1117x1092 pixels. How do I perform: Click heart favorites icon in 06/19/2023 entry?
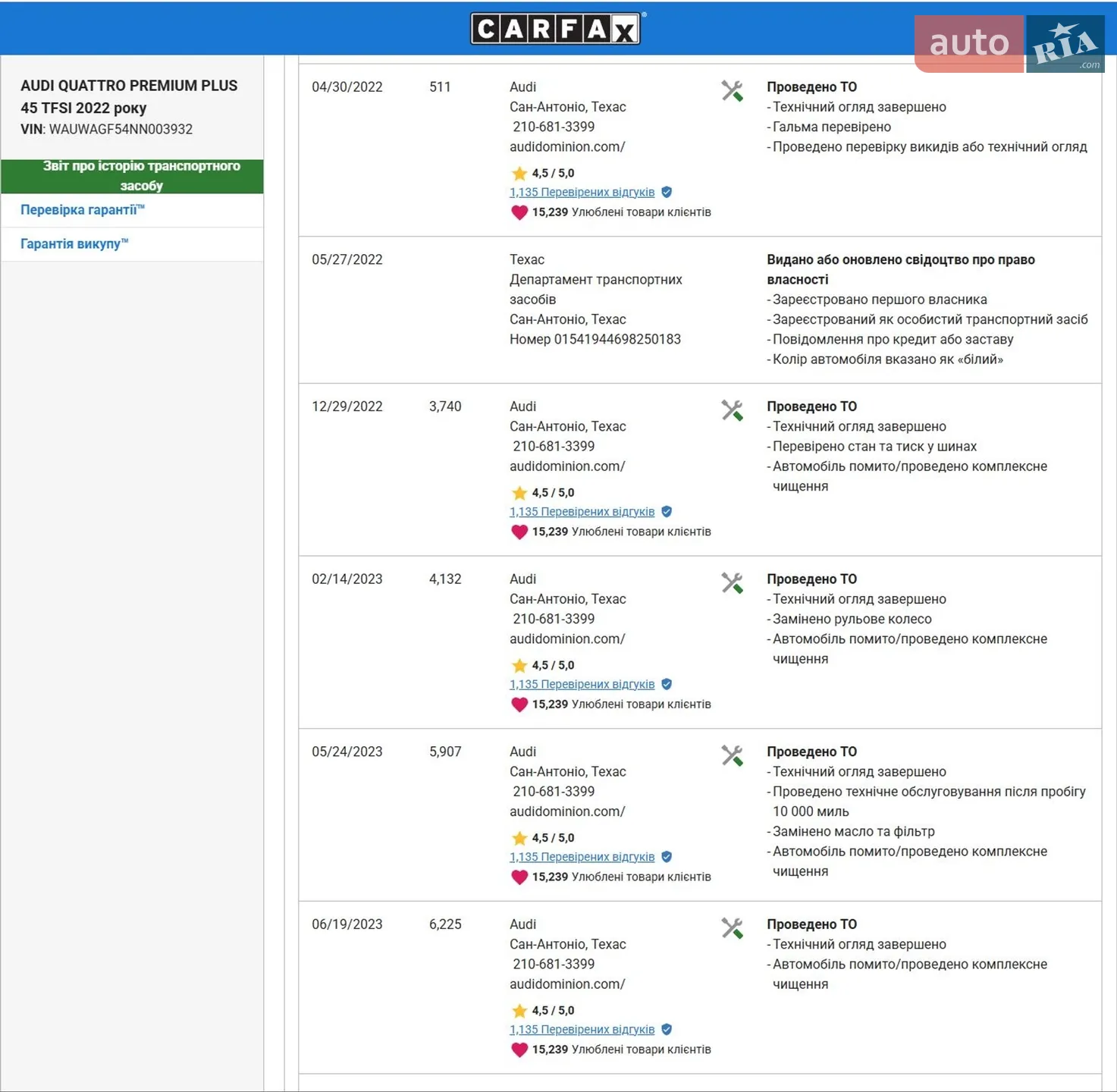point(519,1050)
